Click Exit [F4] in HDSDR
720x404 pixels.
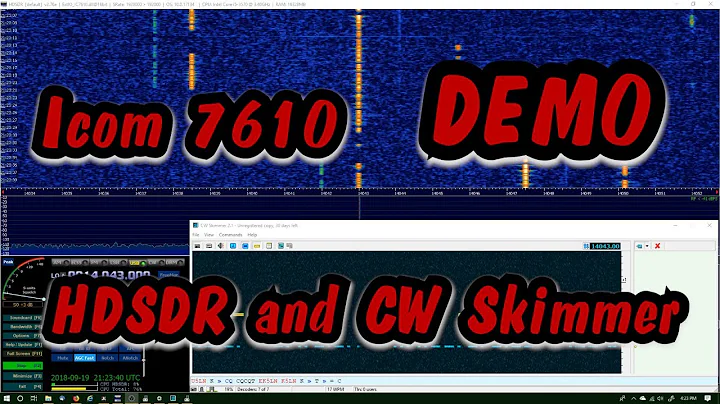(23, 387)
